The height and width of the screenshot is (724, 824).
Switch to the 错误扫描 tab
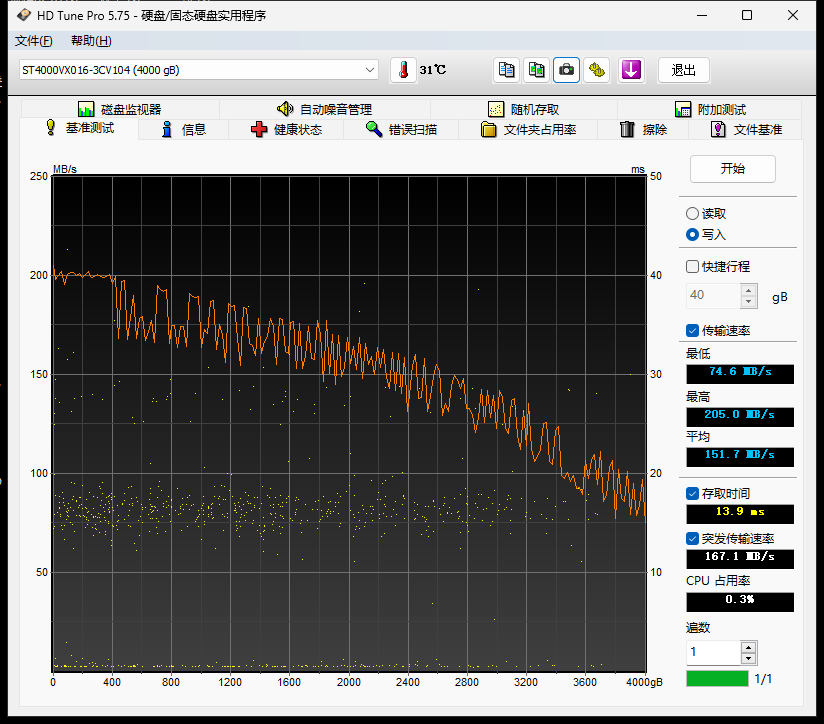coord(401,129)
